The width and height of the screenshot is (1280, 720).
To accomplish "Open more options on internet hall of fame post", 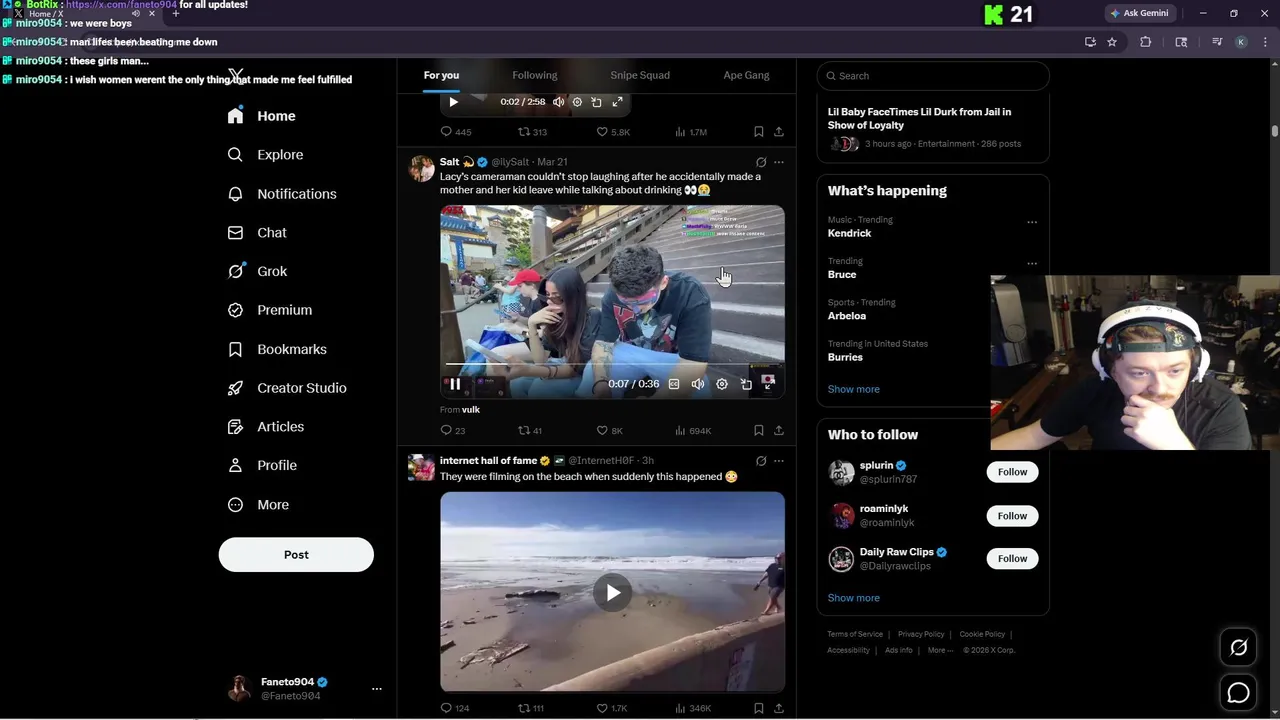I will tap(779, 461).
